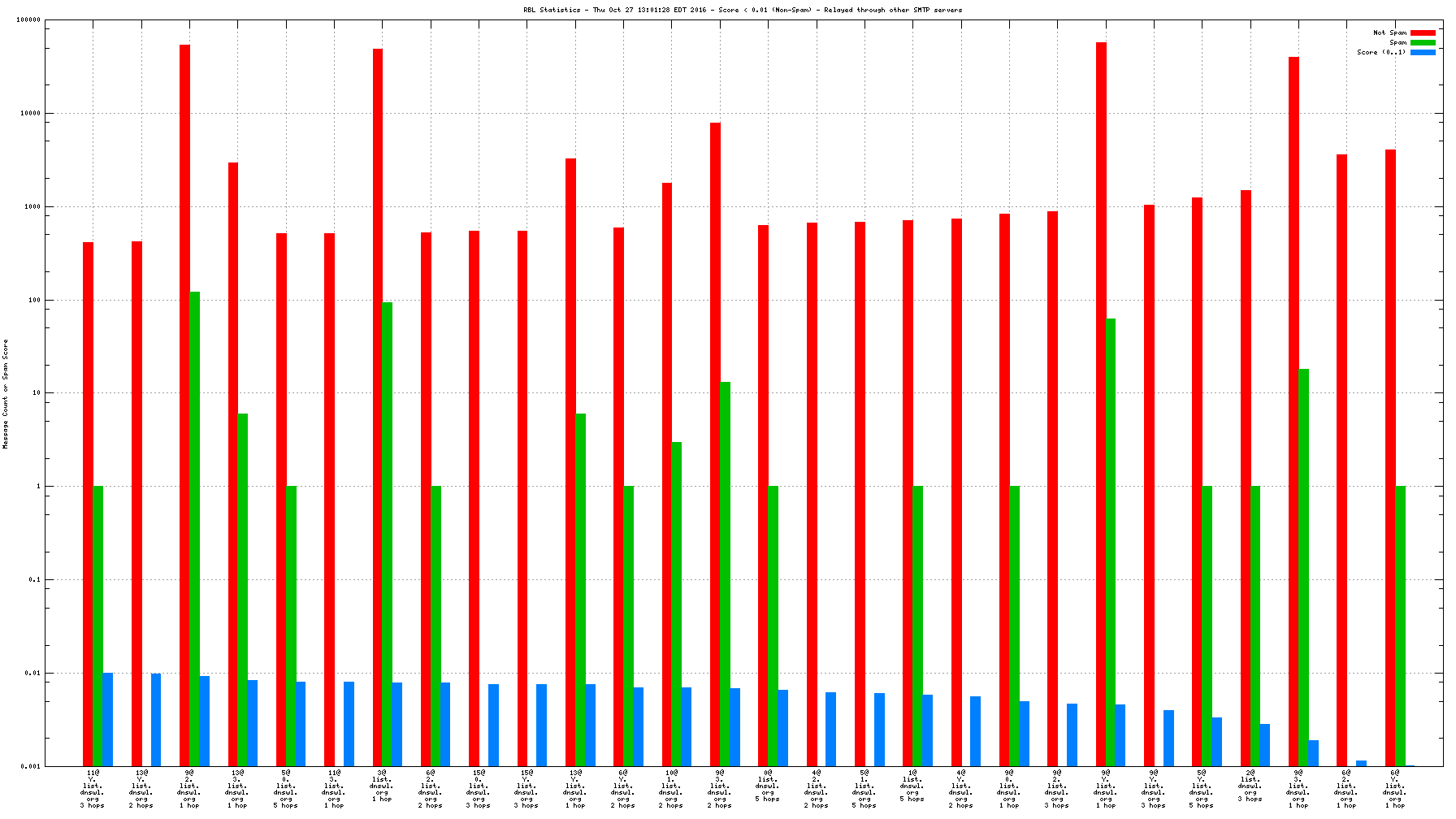Click the green bar for 9@ 3. 1 hop
Image resolution: width=1456 pixels, height=819 pixels.
pos(1303,567)
